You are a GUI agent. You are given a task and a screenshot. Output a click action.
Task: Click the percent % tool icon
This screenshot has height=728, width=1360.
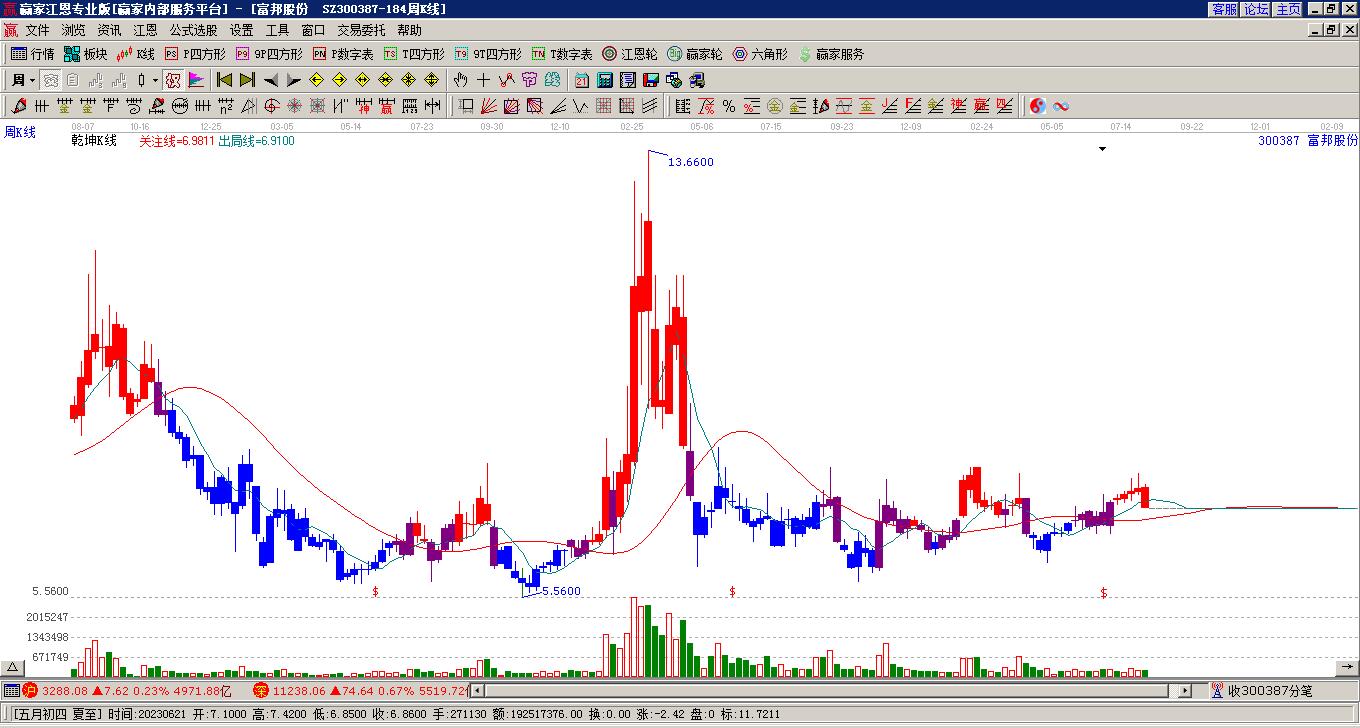729,105
